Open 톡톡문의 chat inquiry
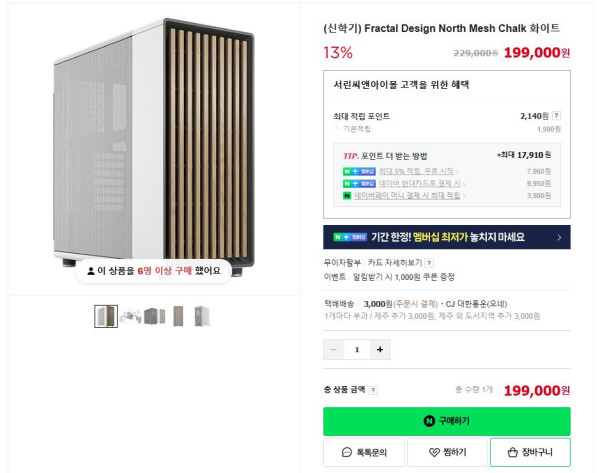The width and height of the screenshot is (600, 473). pyautogui.click(x=364, y=452)
